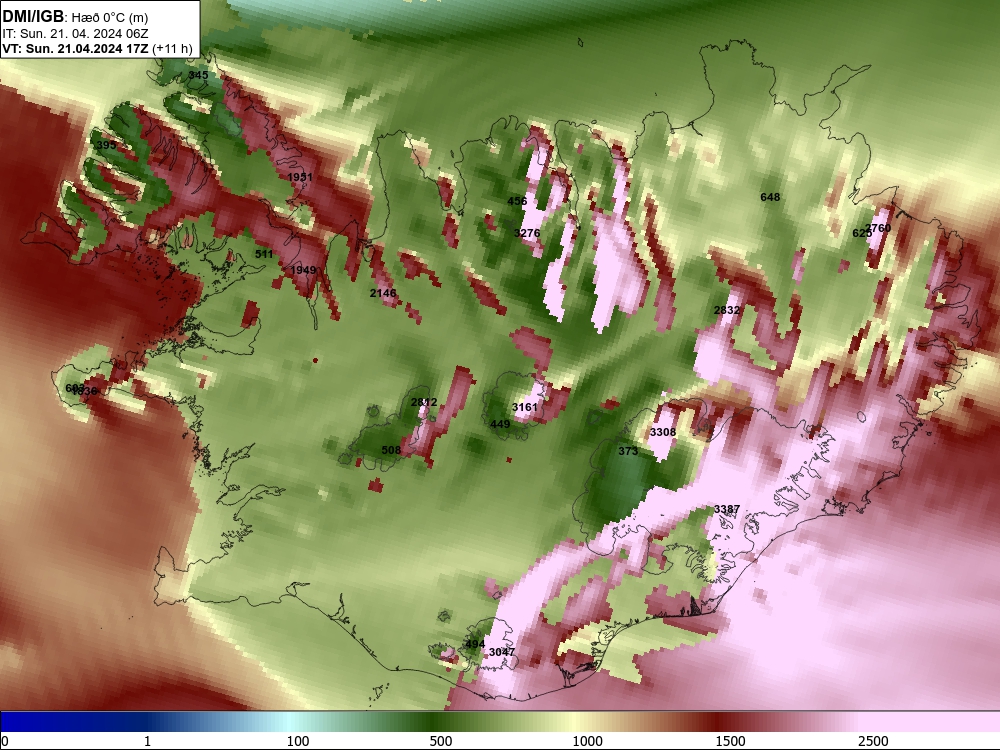Click the 100 value on the color scale
Screen dimensions: 1000x750
click(298, 741)
